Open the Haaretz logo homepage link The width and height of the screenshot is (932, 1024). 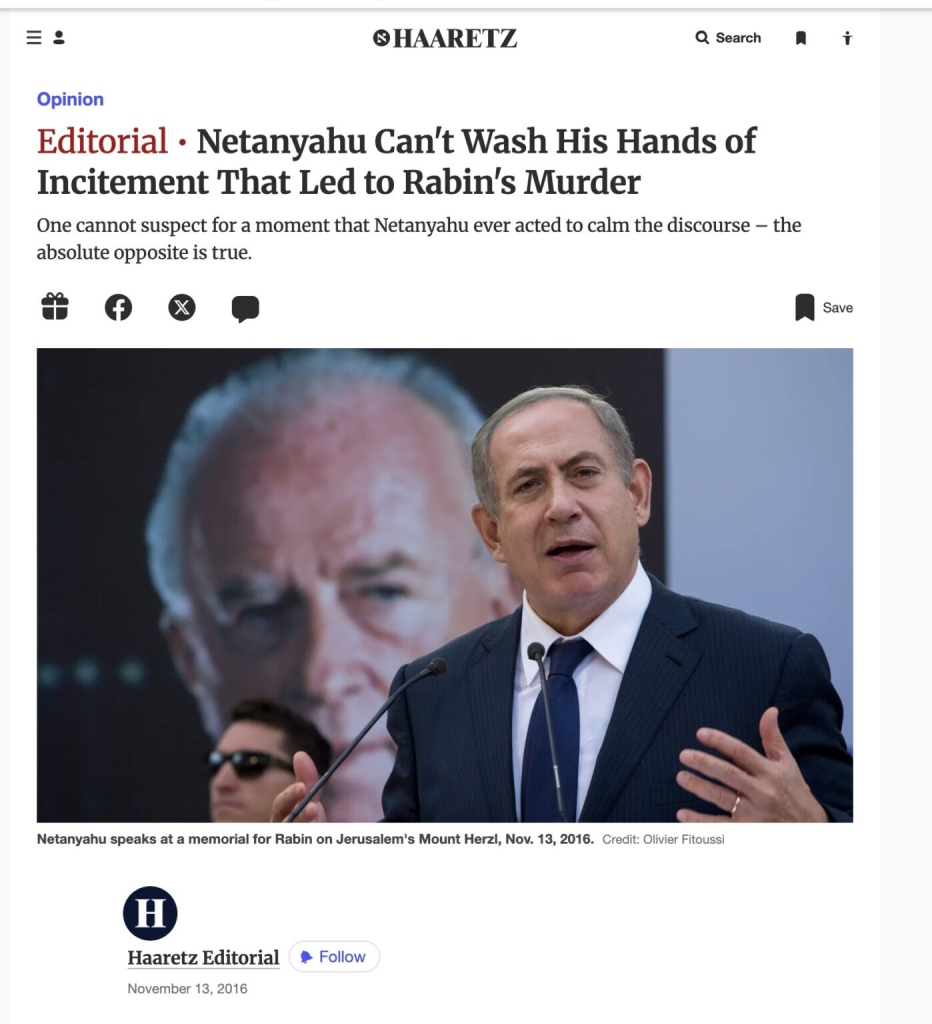point(445,39)
